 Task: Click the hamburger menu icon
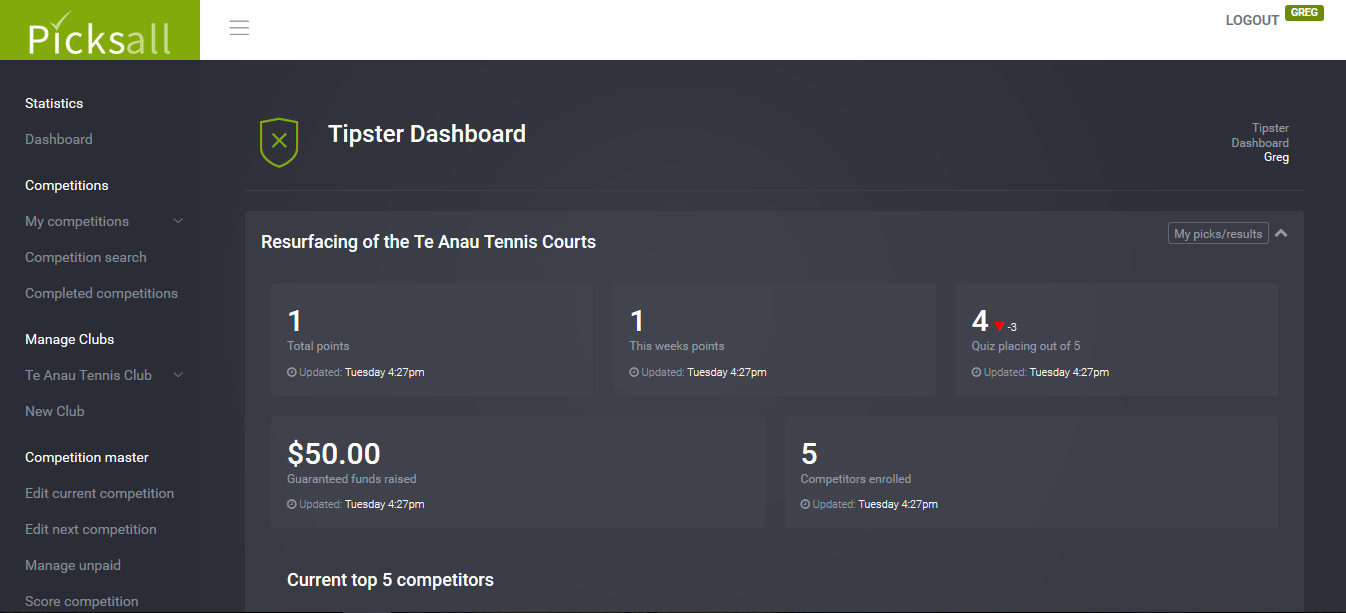click(x=239, y=28)
